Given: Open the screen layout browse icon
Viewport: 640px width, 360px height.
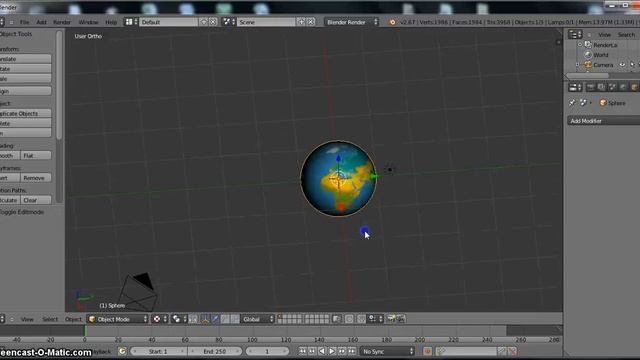Looking at the screenshot, I should (x=131, y=22).
